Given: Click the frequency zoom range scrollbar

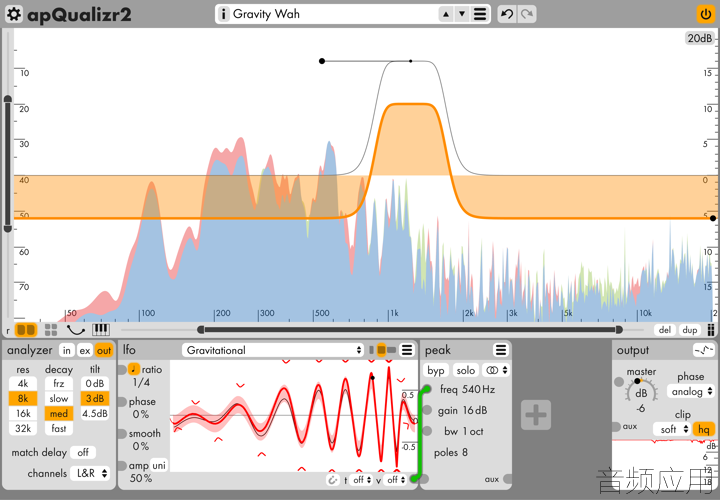Looking at the screenshot, I should coord(410,330).
